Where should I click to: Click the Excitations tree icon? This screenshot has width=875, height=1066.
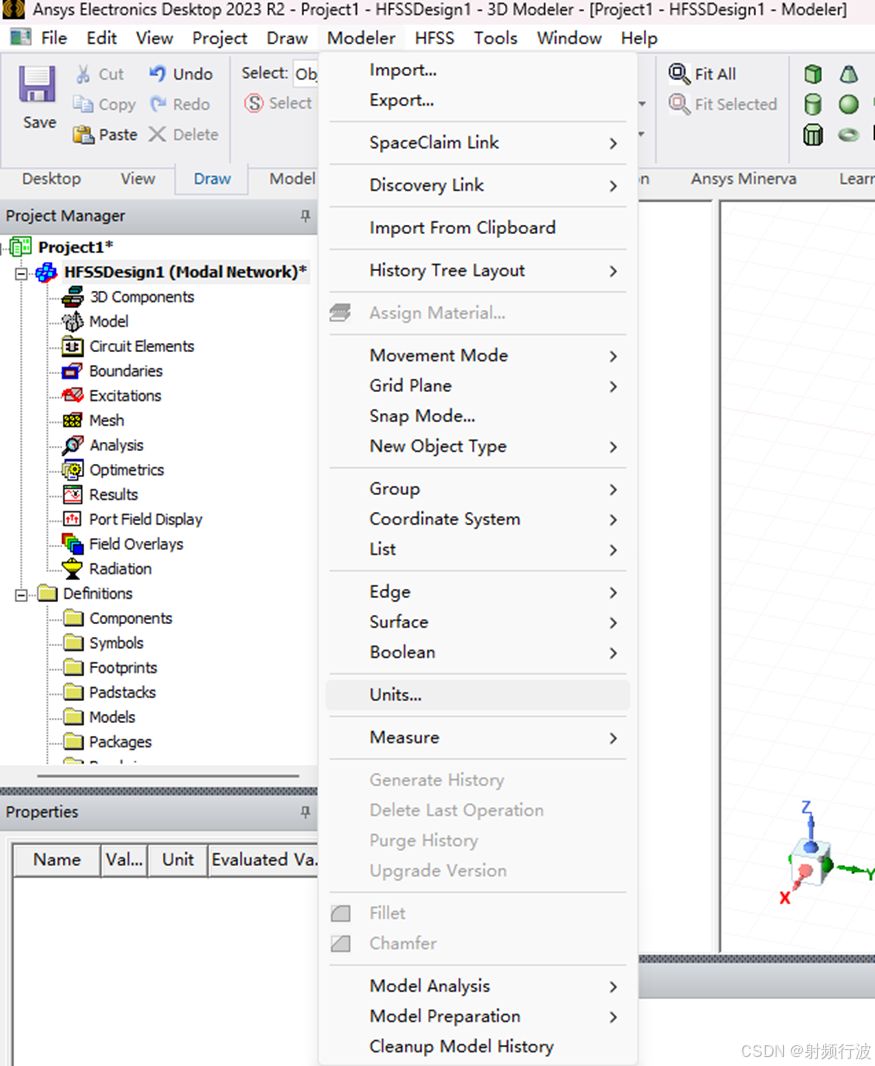coord(72,396)
